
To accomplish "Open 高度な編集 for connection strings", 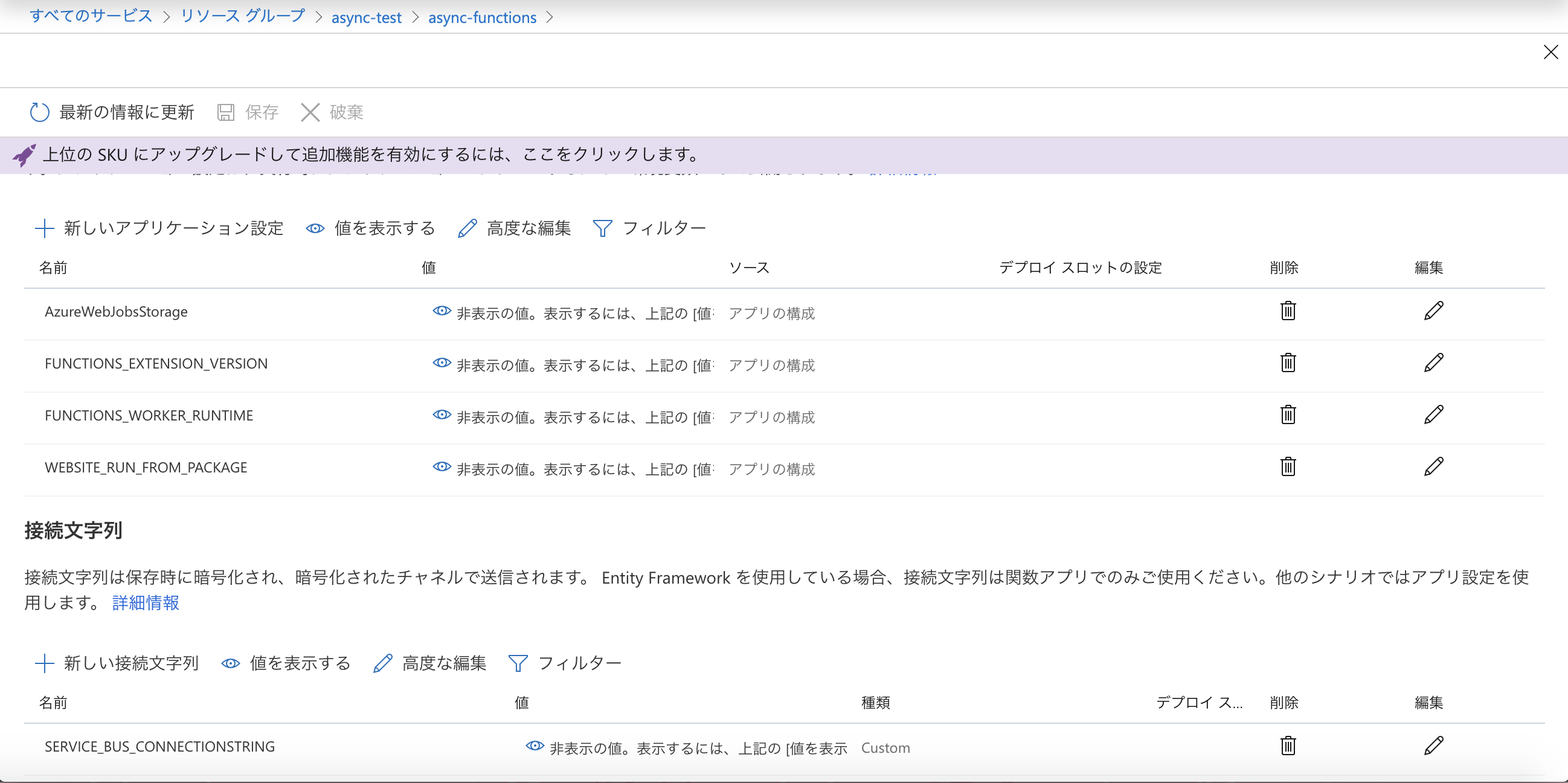I will tap(429, 663).
